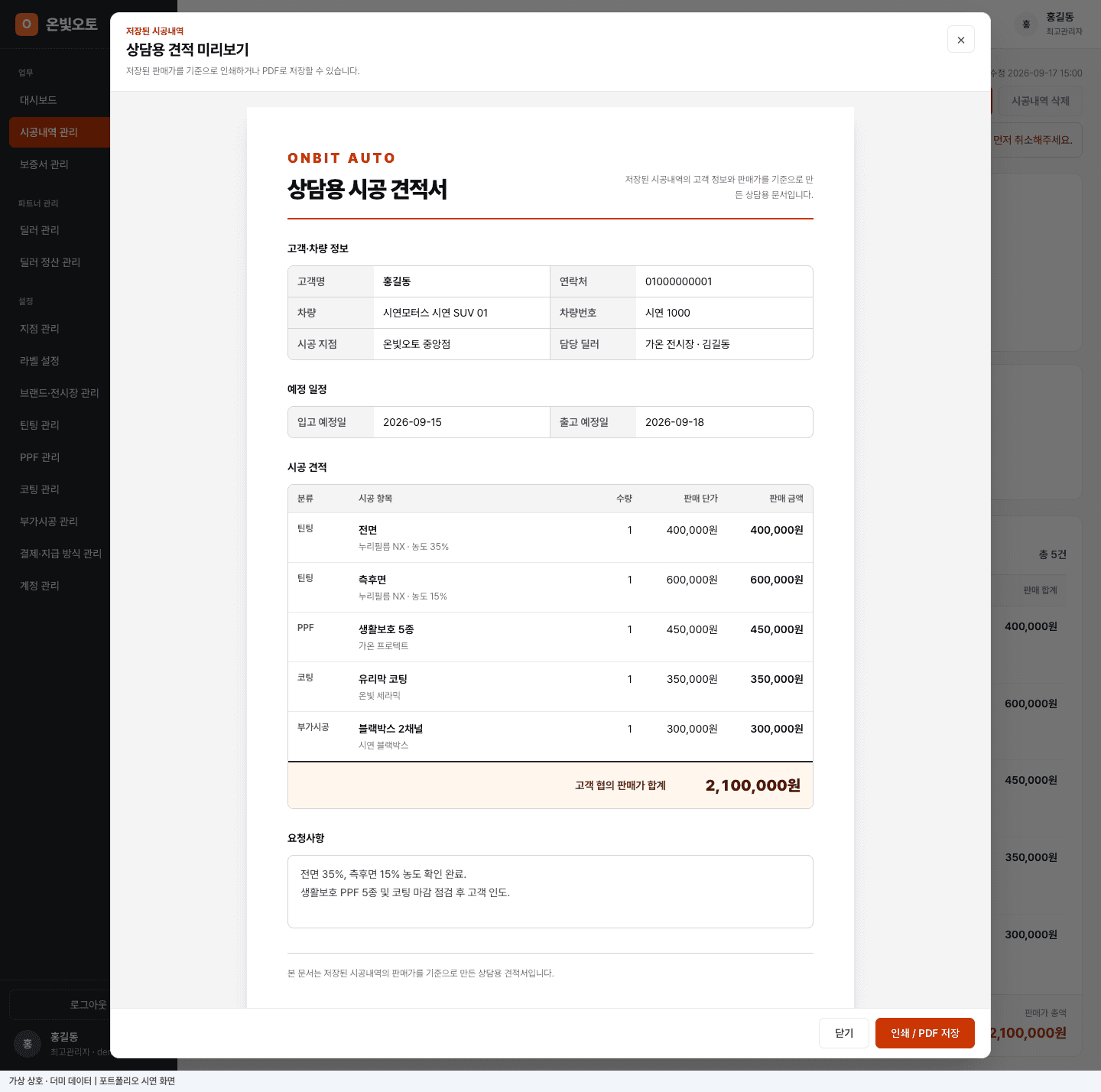Click the 온빛오토 logo icon
1101x1092 pixels.
pos(27,24)
